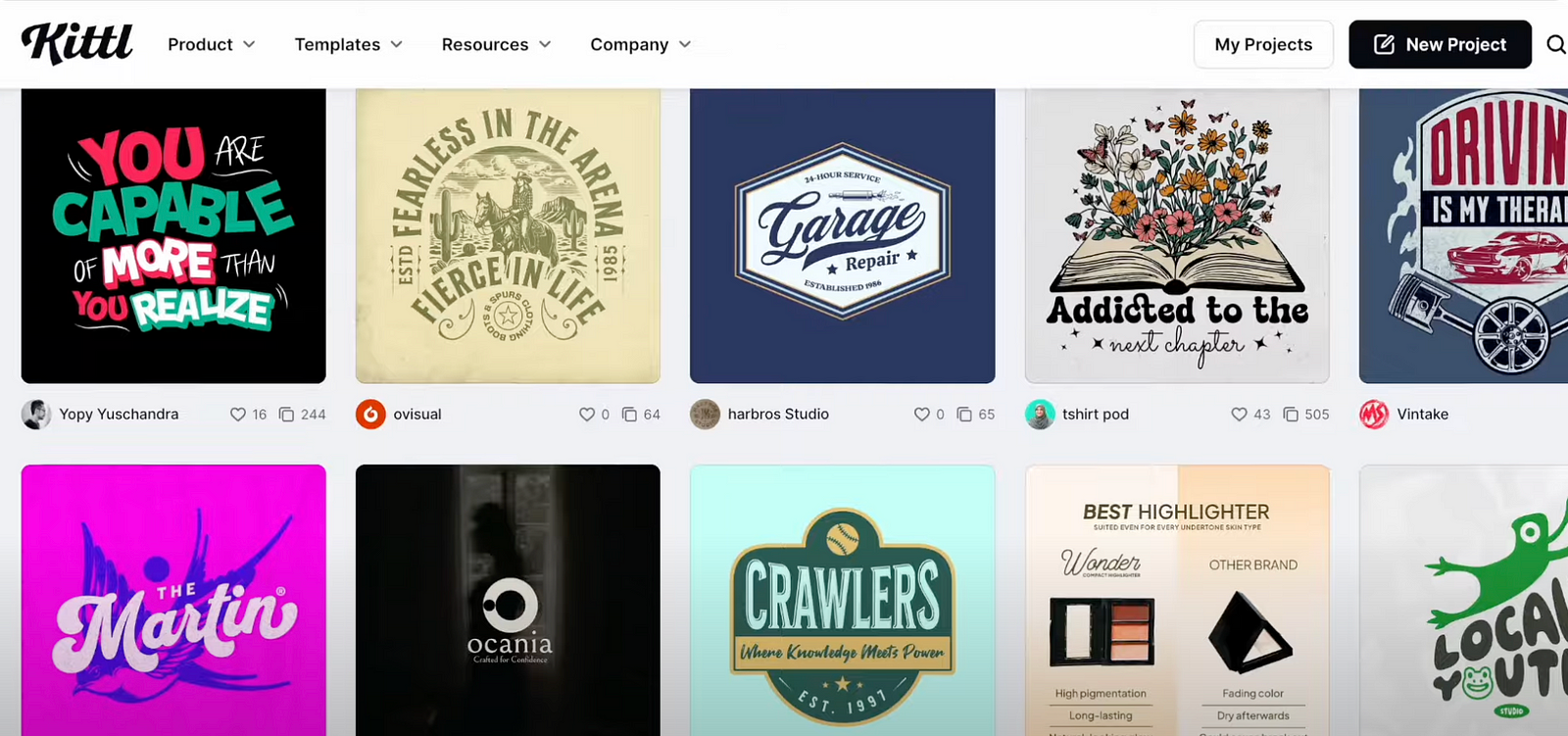Start a New Project
This screenshot has width=1568, height=736.
(1439, 44)
